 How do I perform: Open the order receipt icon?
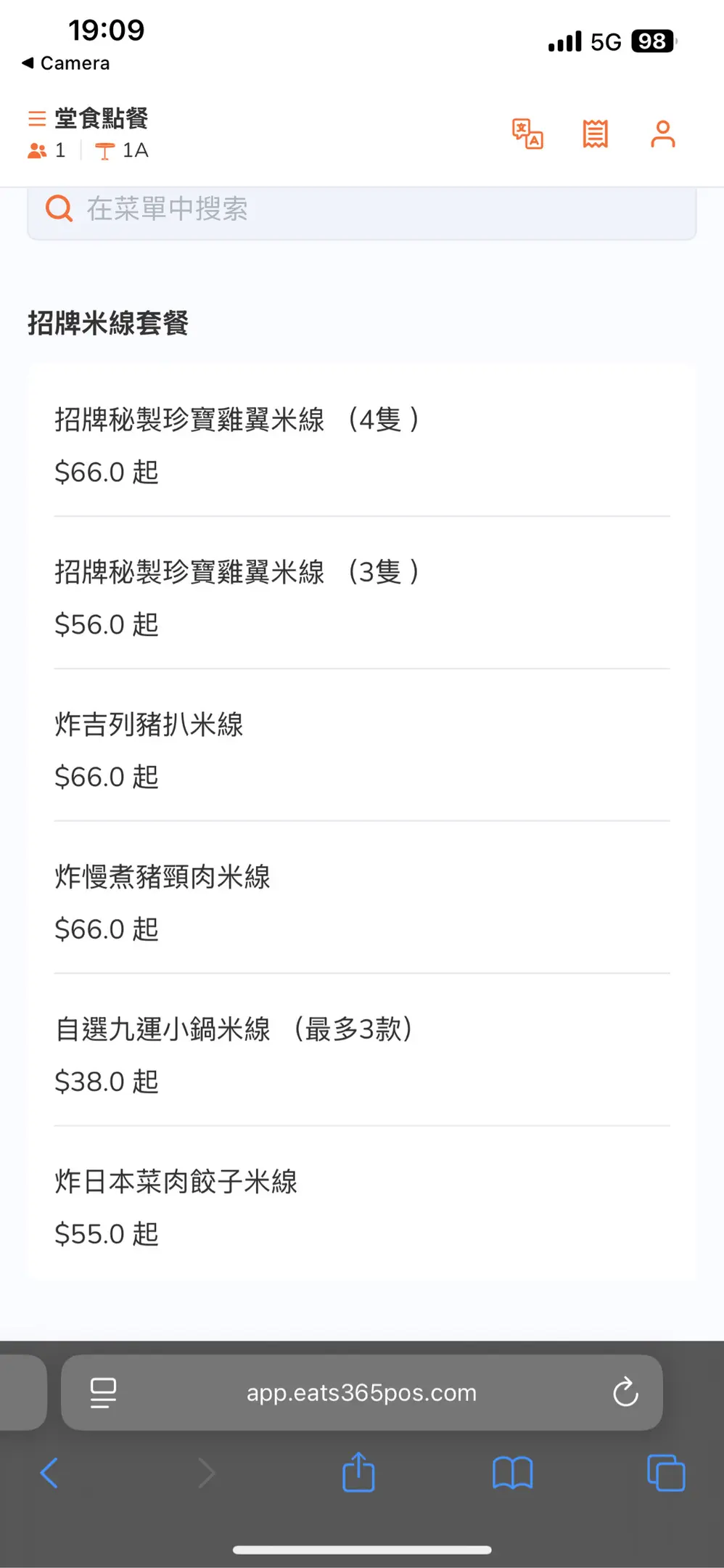click(595, 134)
